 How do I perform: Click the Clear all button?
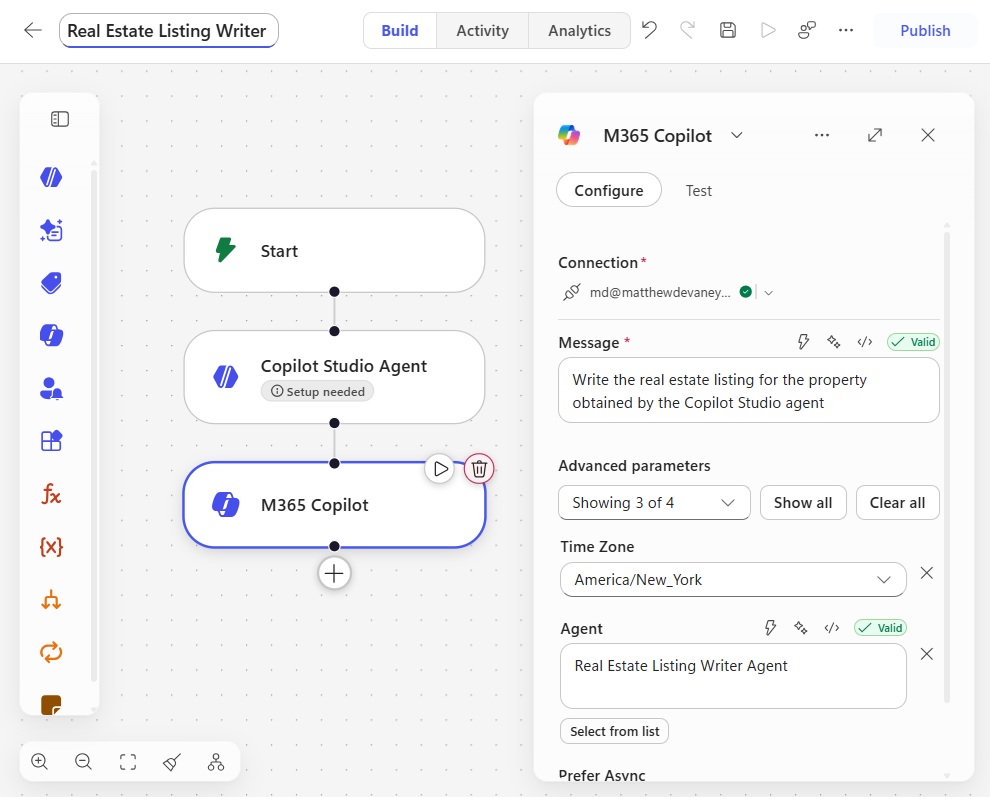(x=897, y=503)
